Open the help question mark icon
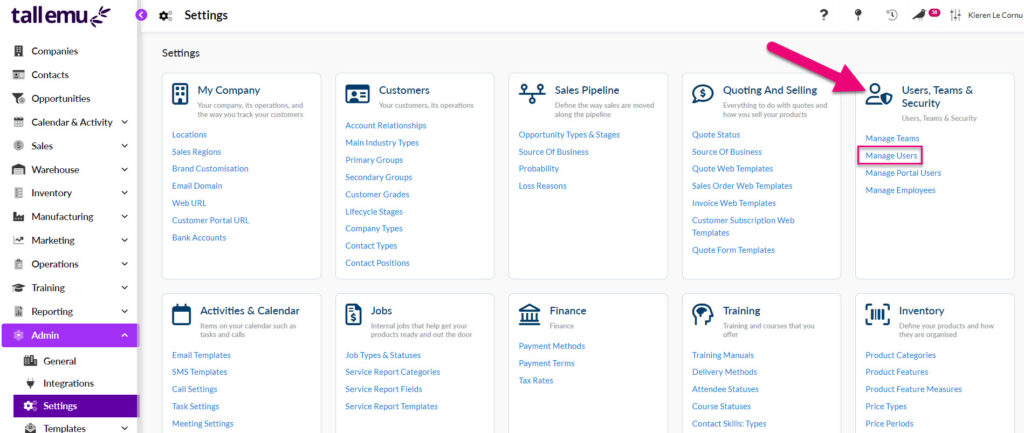This screenshot has height=433, width=1024. [x=824, y=15]
